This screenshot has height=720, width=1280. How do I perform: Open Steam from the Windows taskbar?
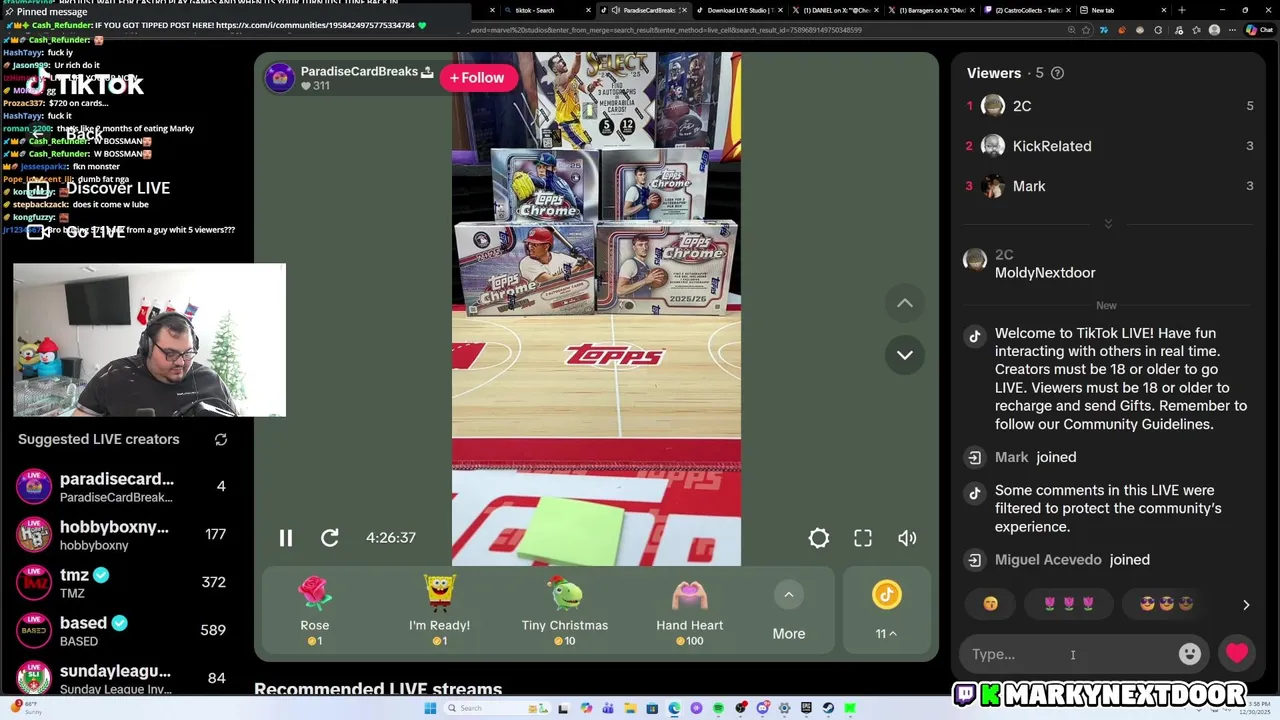[x=828, y=709]
